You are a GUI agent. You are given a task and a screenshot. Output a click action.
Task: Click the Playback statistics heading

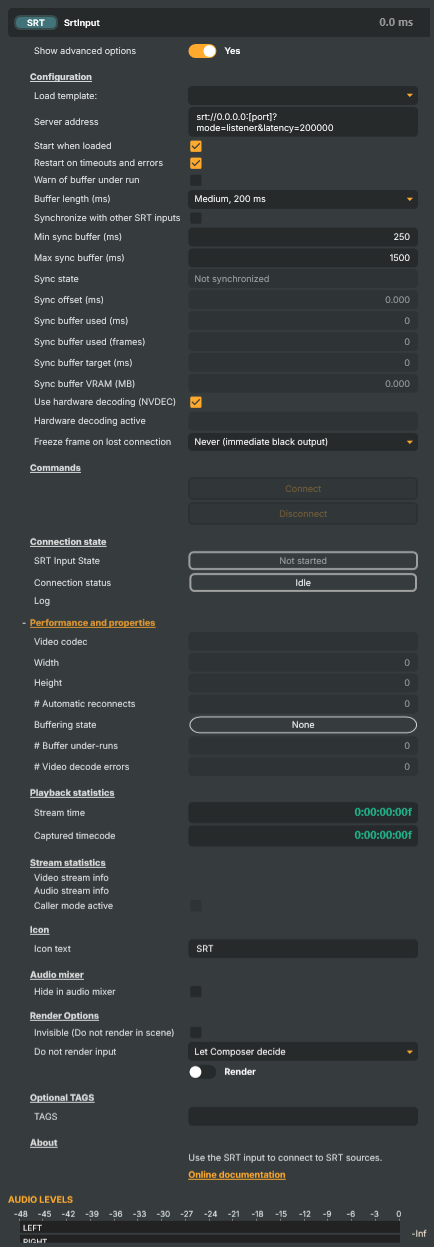72,793
